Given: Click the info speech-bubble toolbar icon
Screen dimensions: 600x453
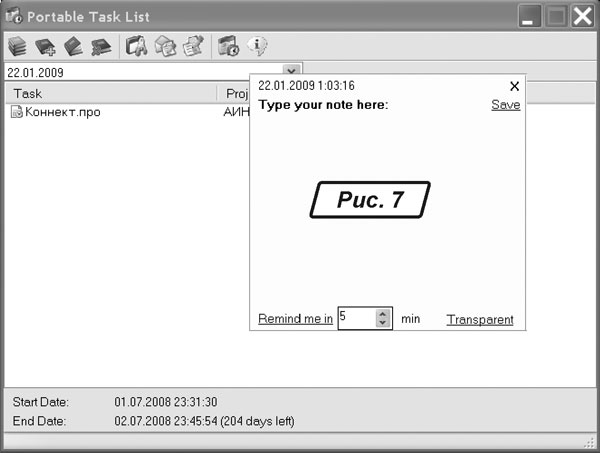Looking at the screenshot, I should pos(257,45).
